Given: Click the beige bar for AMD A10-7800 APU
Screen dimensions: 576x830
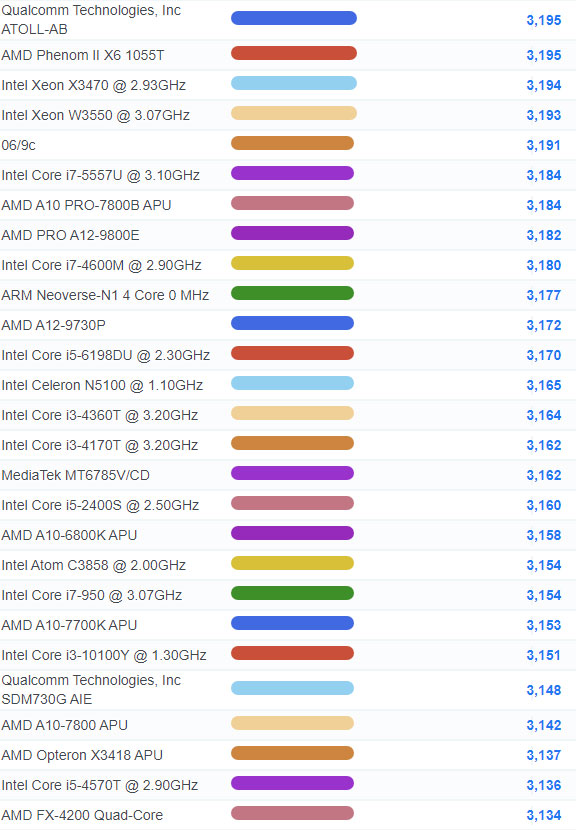Looking at the screenshot, I should pyautogui.click(x=292, y=723).
